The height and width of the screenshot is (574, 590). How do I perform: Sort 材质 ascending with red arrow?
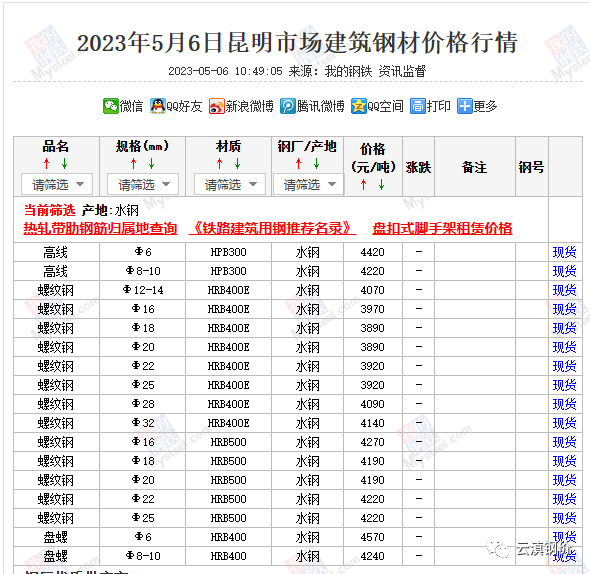click(x=220, y=164)
